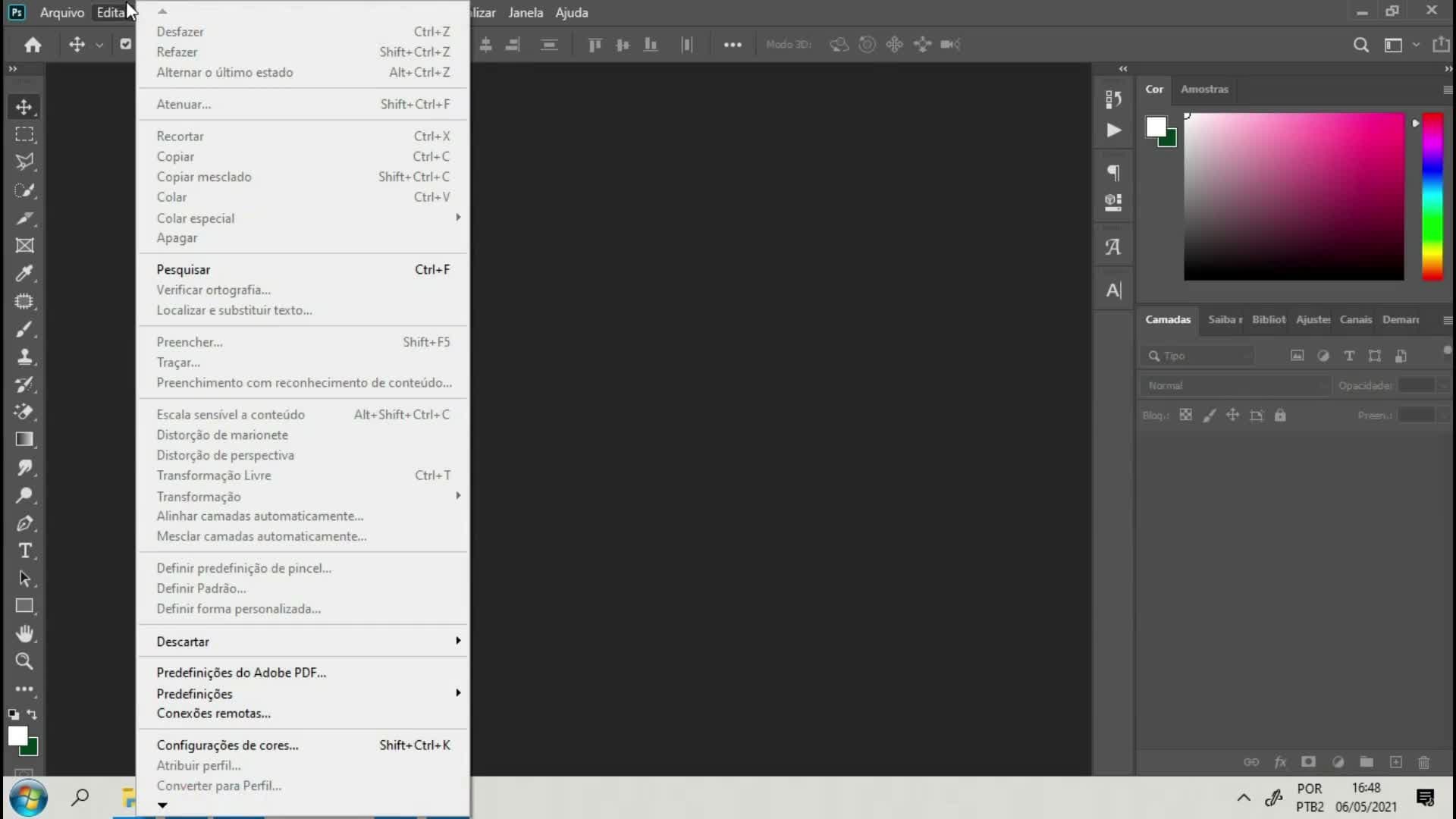Screen dimensions: 1456x819
Task: Pick the Brush tool
Action: point(24,329)
